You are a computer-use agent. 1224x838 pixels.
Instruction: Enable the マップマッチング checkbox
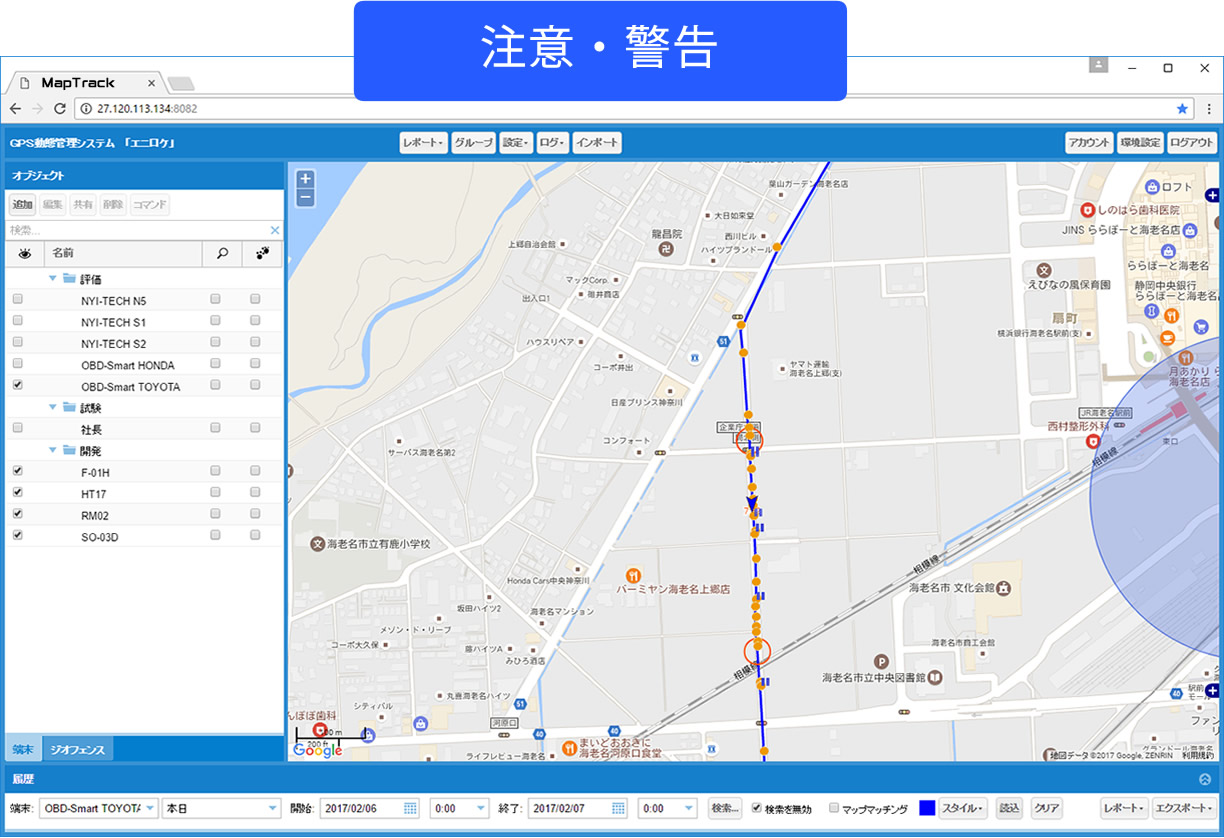(x=834, y=808)
